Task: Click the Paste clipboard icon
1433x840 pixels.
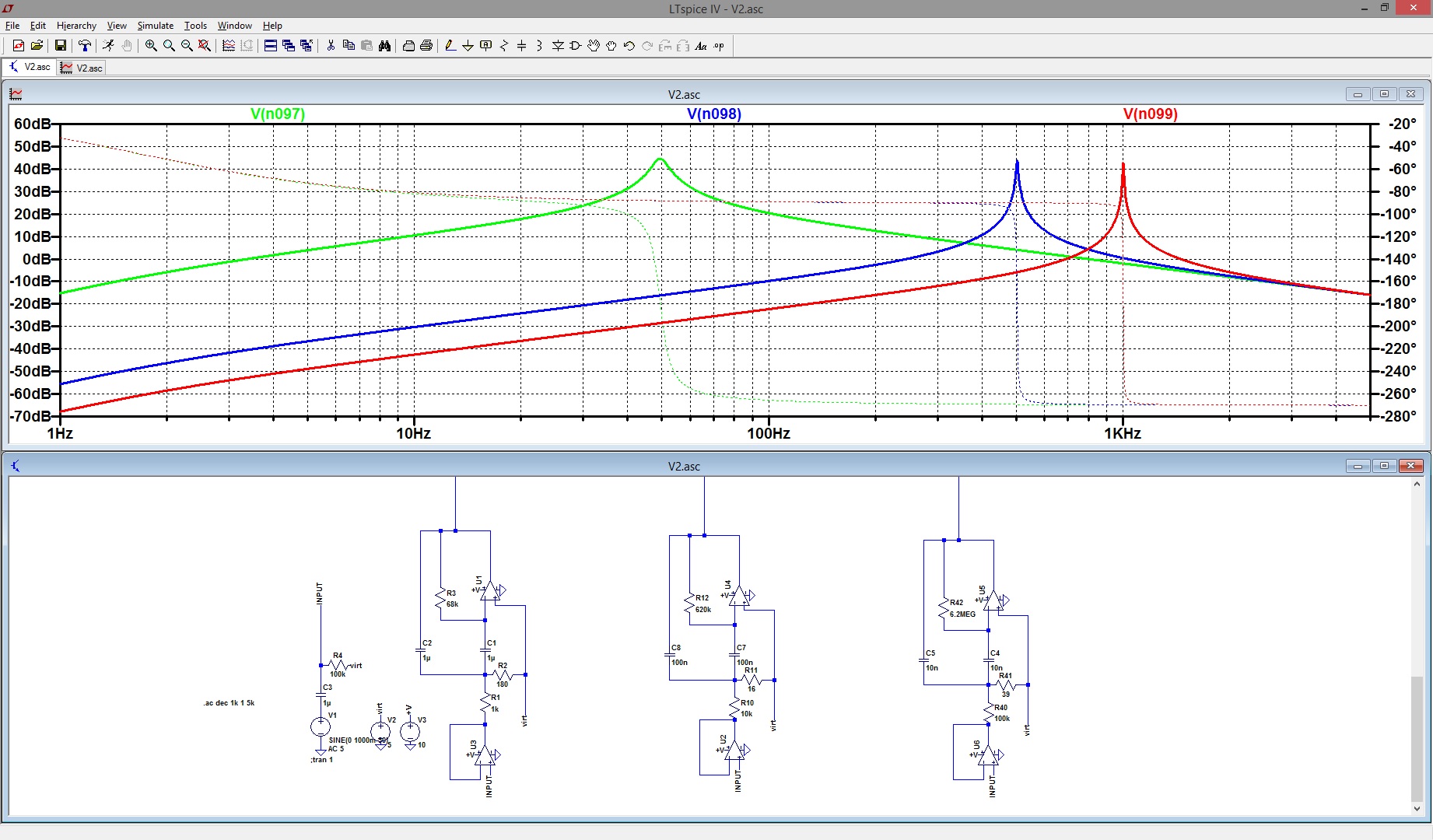Action: [x=366, y=46]
